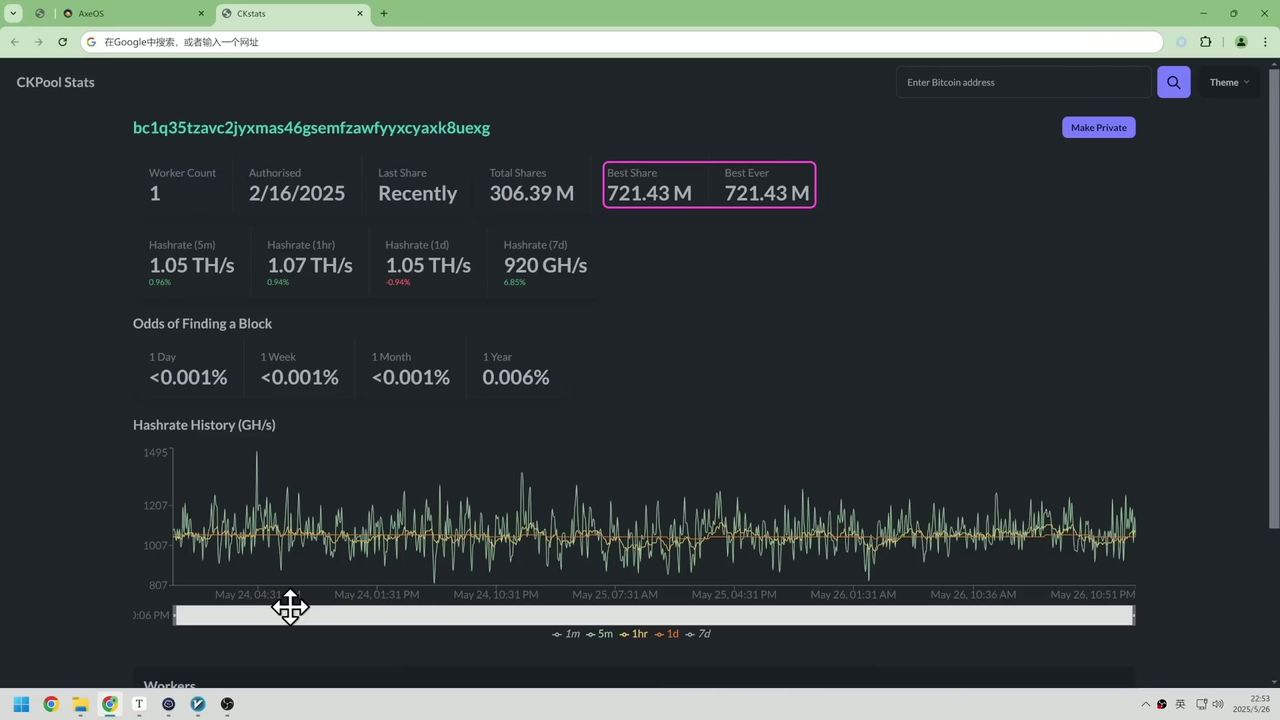Toggle the 5m series in chart legend
The height and width of the screenshot is (720, 1280).
pos(599,634)
